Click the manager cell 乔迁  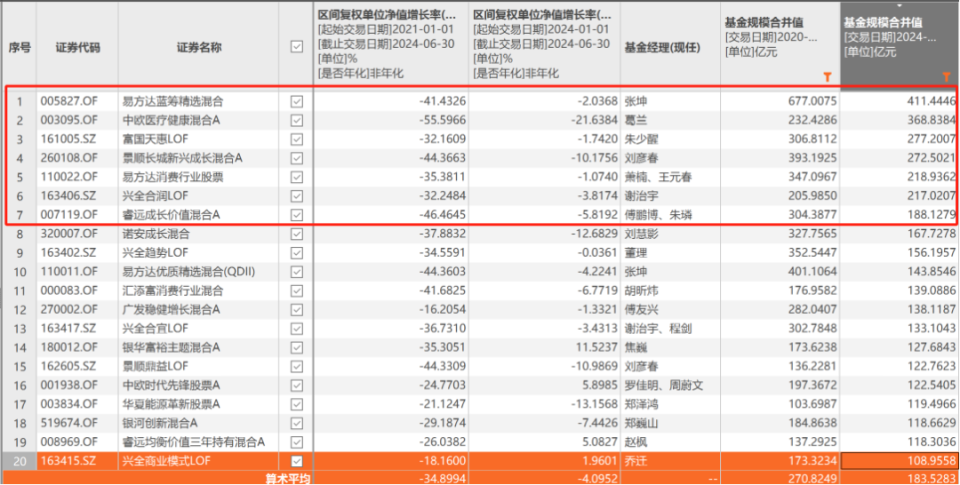pos(636,461)
